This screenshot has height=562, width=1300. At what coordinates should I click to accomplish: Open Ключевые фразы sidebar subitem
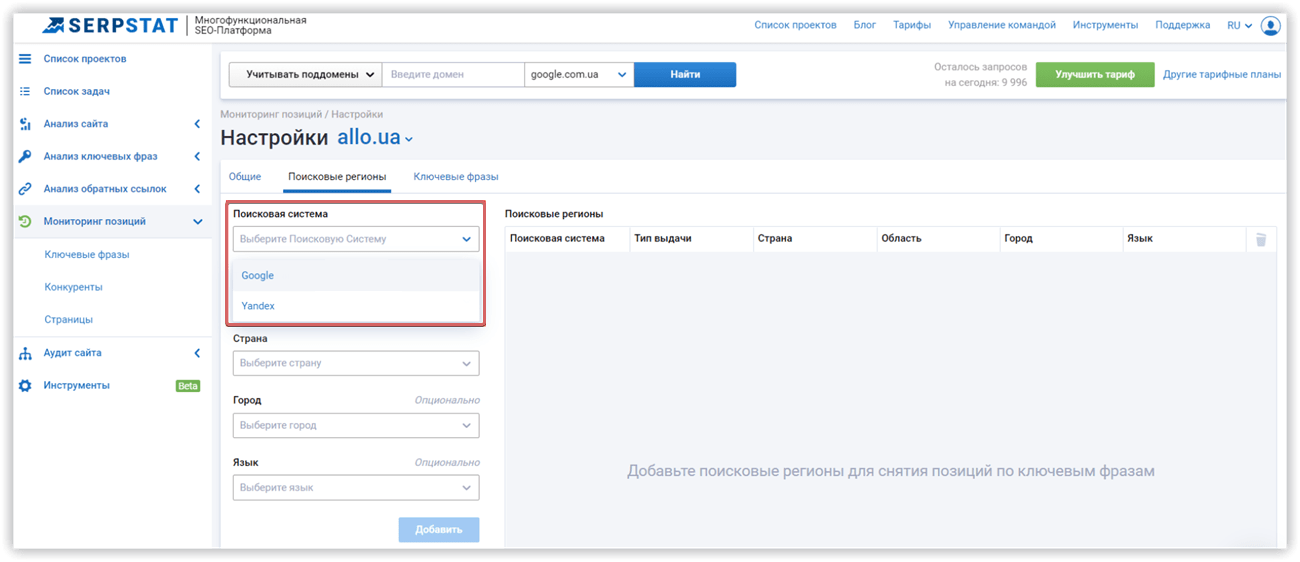(x=87, y=255)
